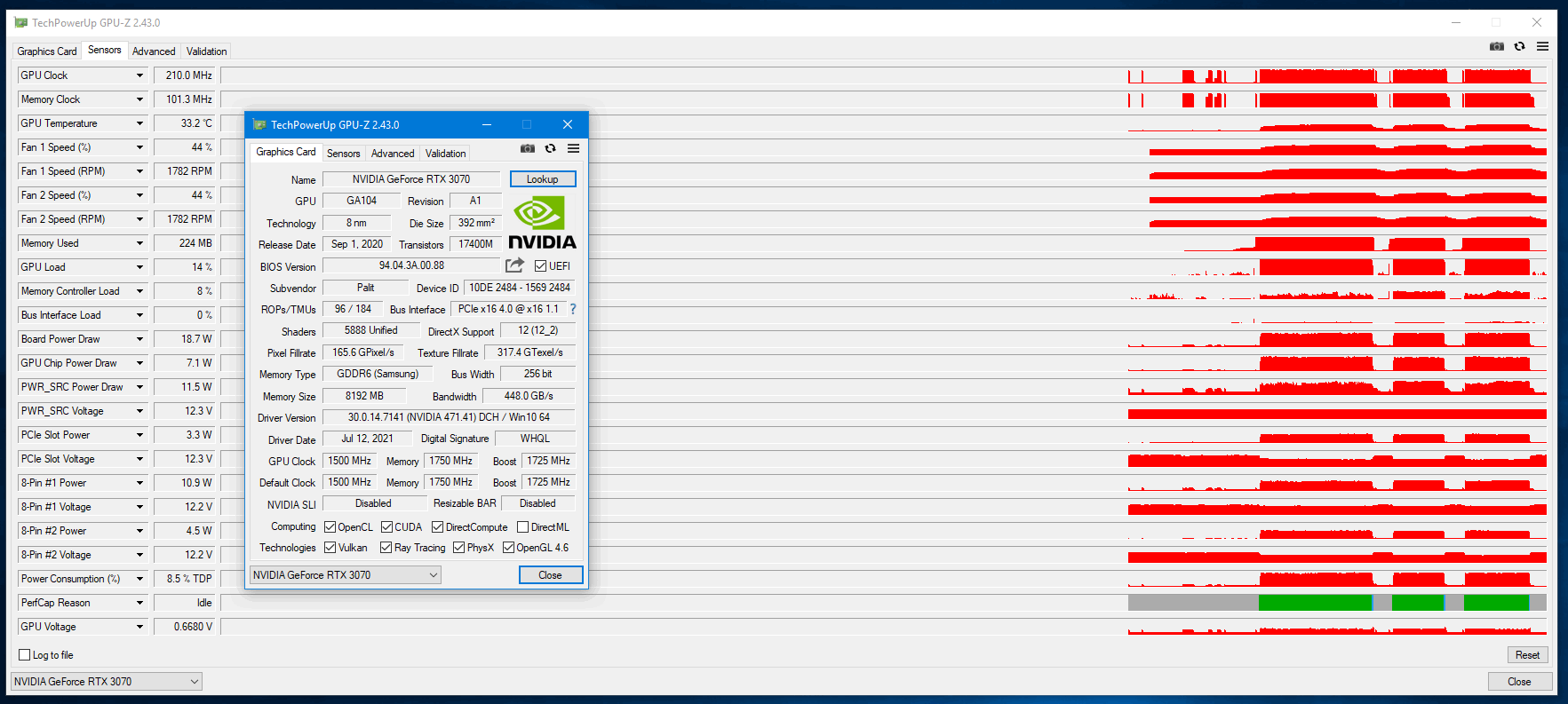Toggle the CUDA checkbox

coord(386,526)
